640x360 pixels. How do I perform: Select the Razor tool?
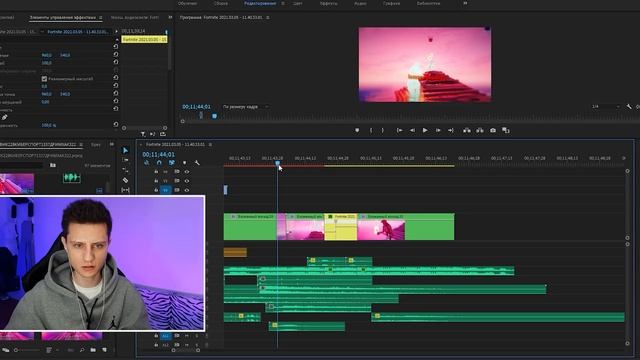125,180
